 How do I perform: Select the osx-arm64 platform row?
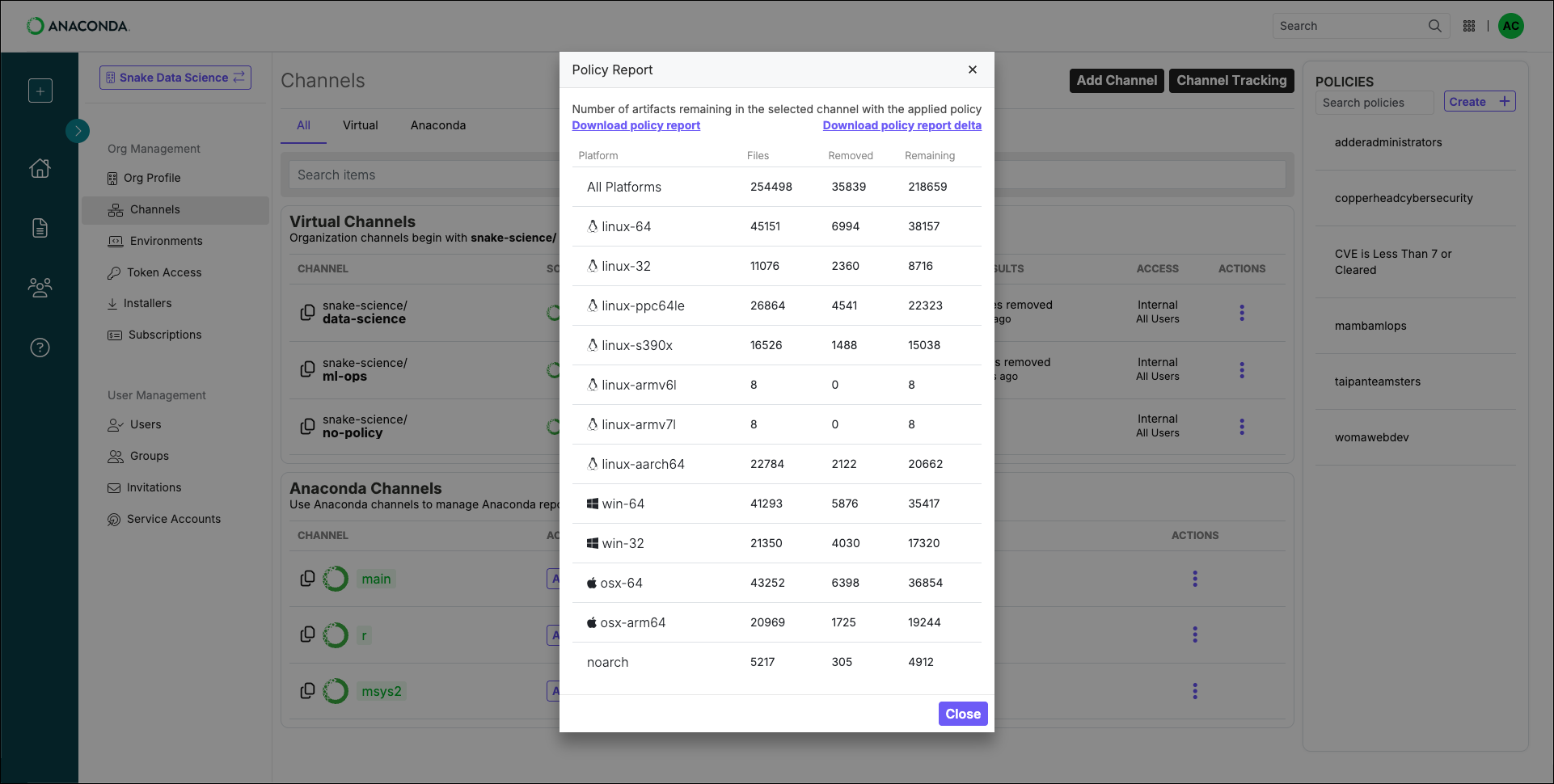coord(777,622)
